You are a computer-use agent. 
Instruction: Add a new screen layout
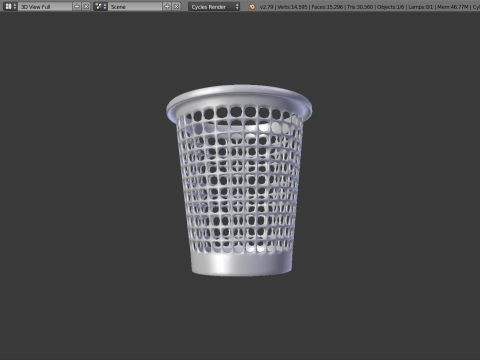click(x=77, y=6)
